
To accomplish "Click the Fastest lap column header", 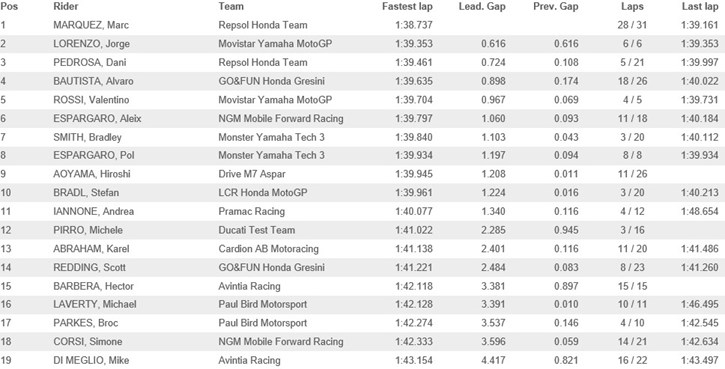I will (x=407, y=7).
